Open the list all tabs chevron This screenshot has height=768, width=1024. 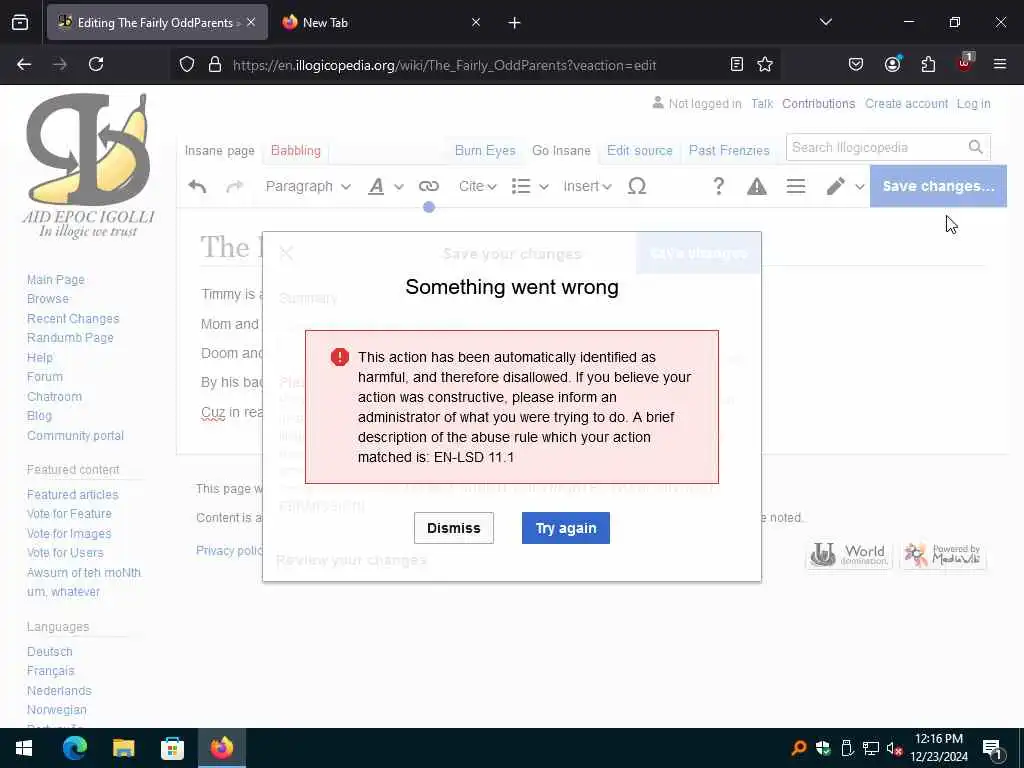click(825, 22)
